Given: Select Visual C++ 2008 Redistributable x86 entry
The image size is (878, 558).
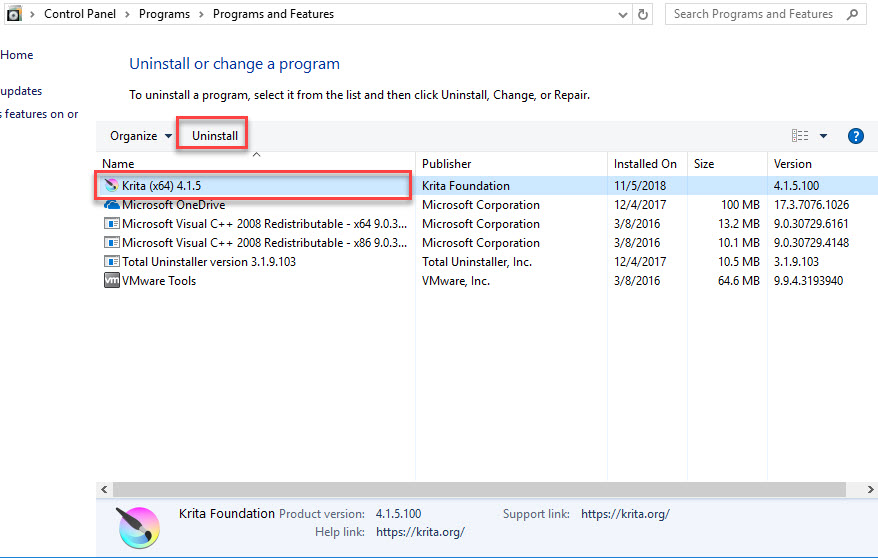Looking at the screenshot, I should 264,243.
